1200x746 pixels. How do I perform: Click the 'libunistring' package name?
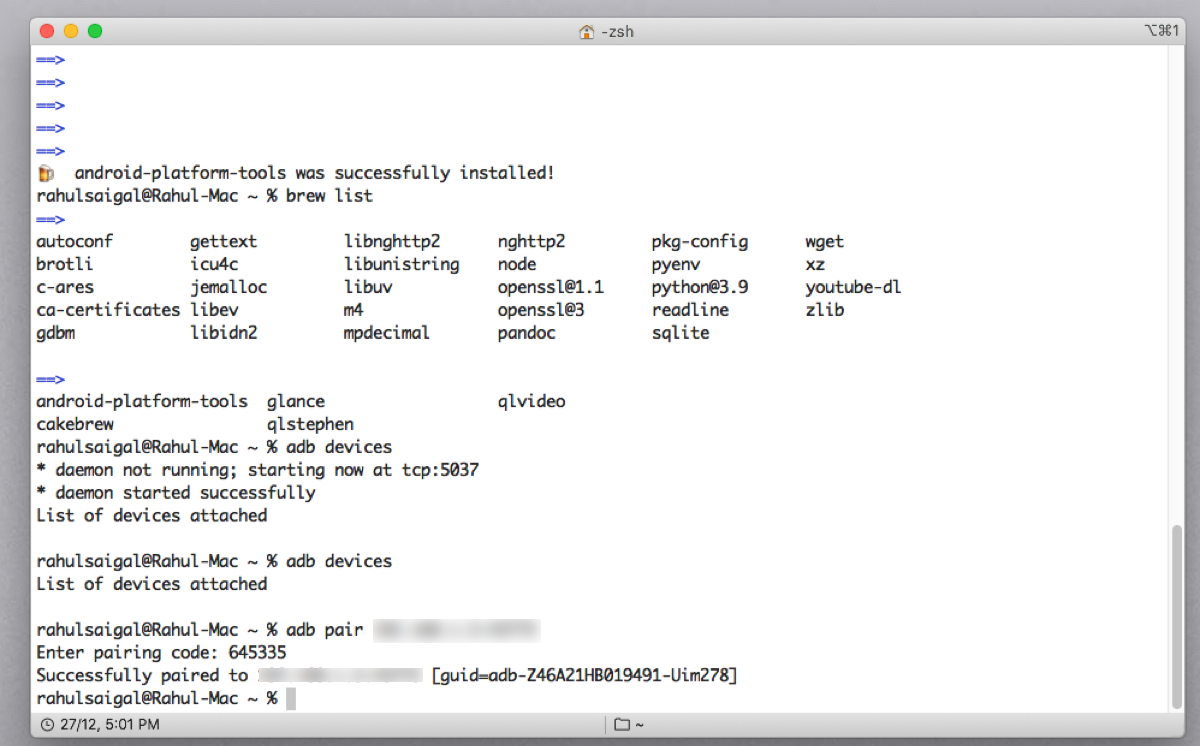pyautogui.click(x=401, y=265)
